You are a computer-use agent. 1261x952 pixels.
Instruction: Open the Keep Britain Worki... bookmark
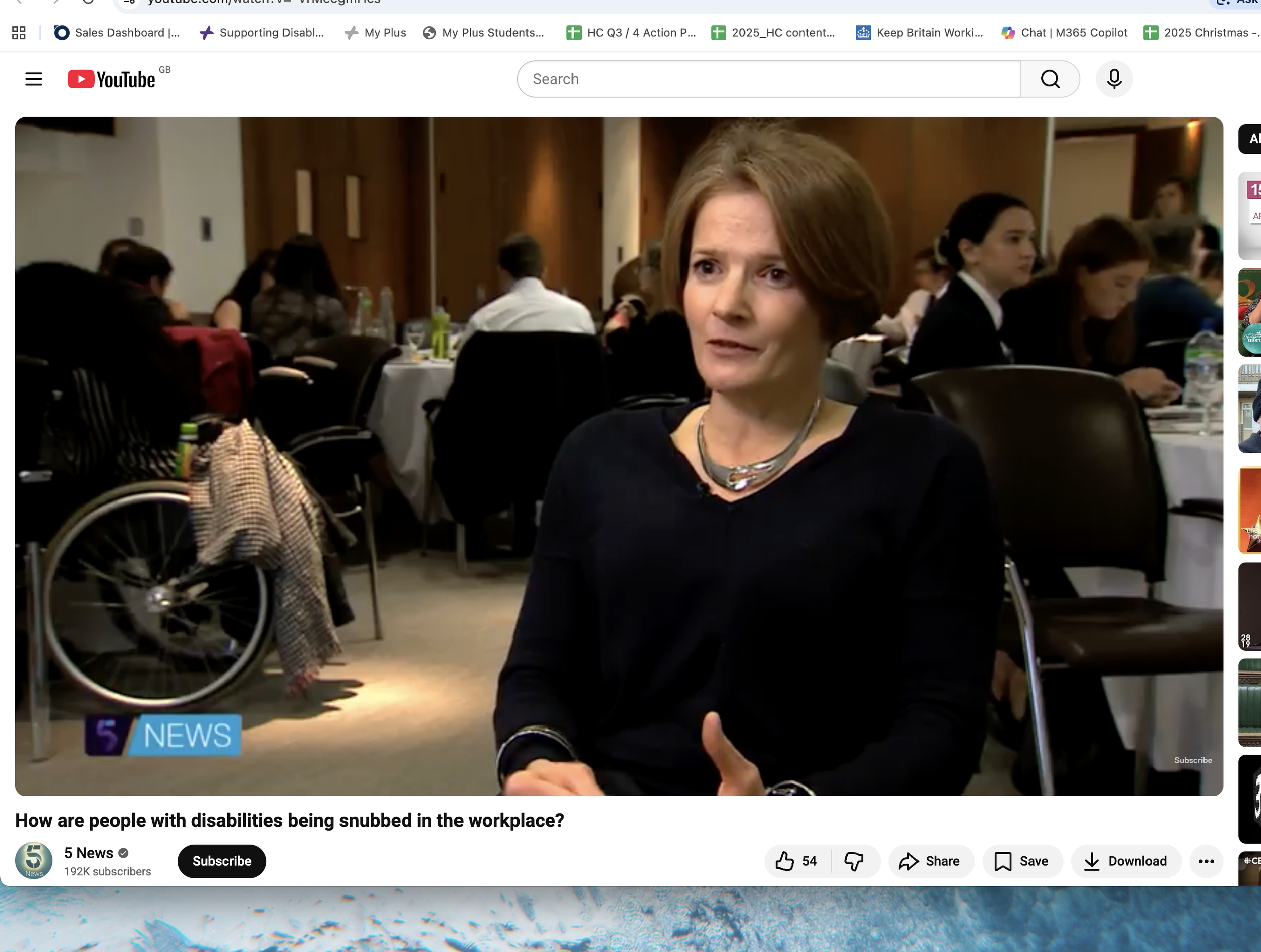click(920, 32)
